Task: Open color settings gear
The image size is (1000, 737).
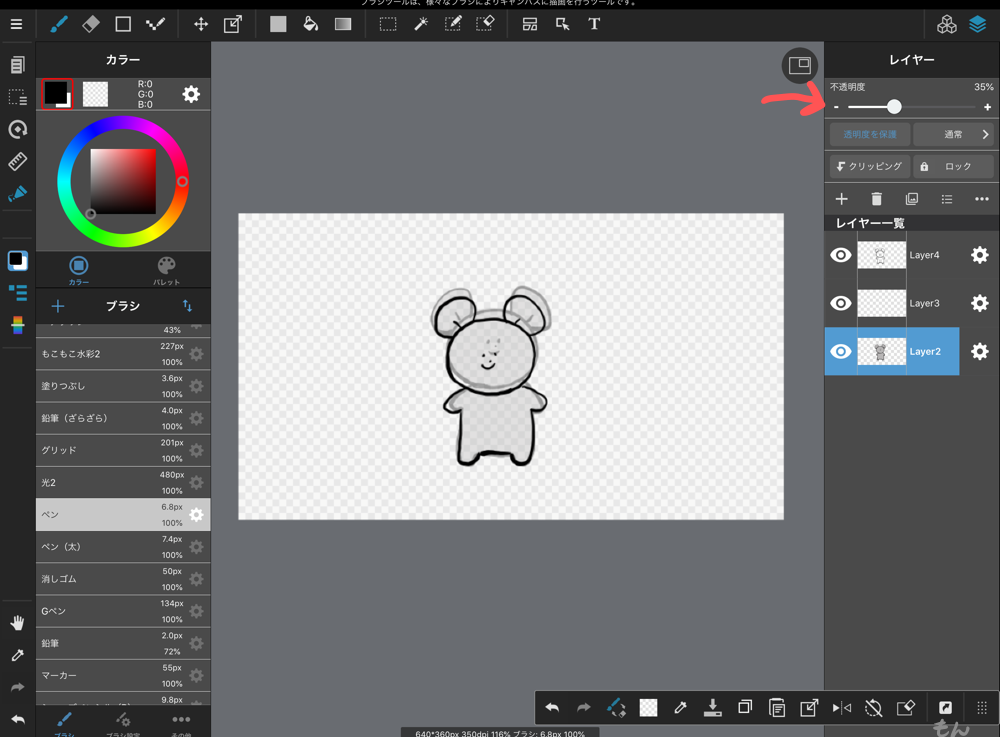Action: 191,94
